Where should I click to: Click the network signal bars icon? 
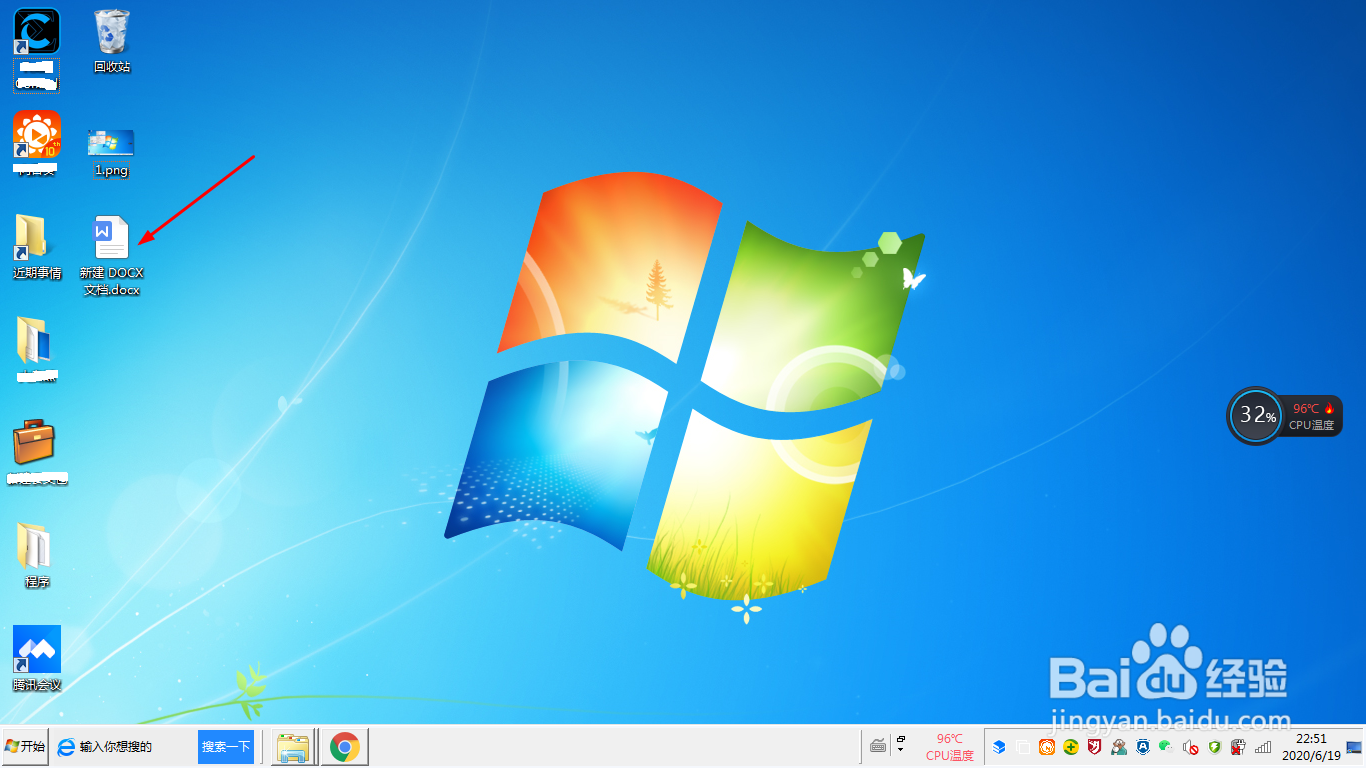coord(1262,747)
